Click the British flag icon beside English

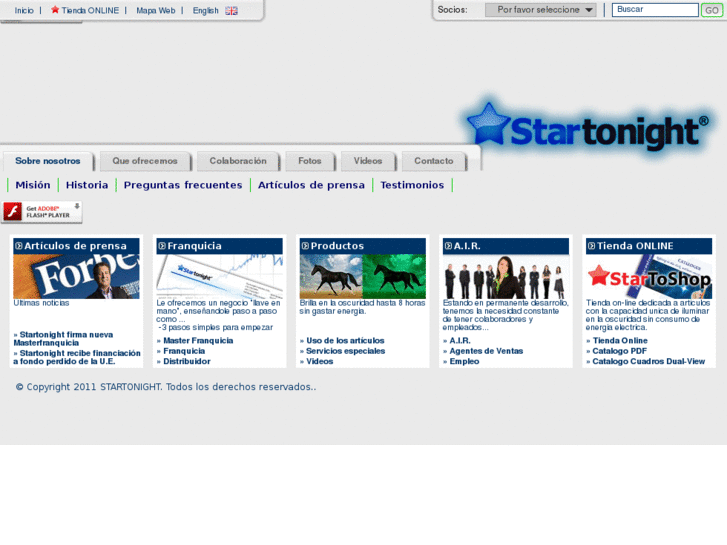point(231,11)
